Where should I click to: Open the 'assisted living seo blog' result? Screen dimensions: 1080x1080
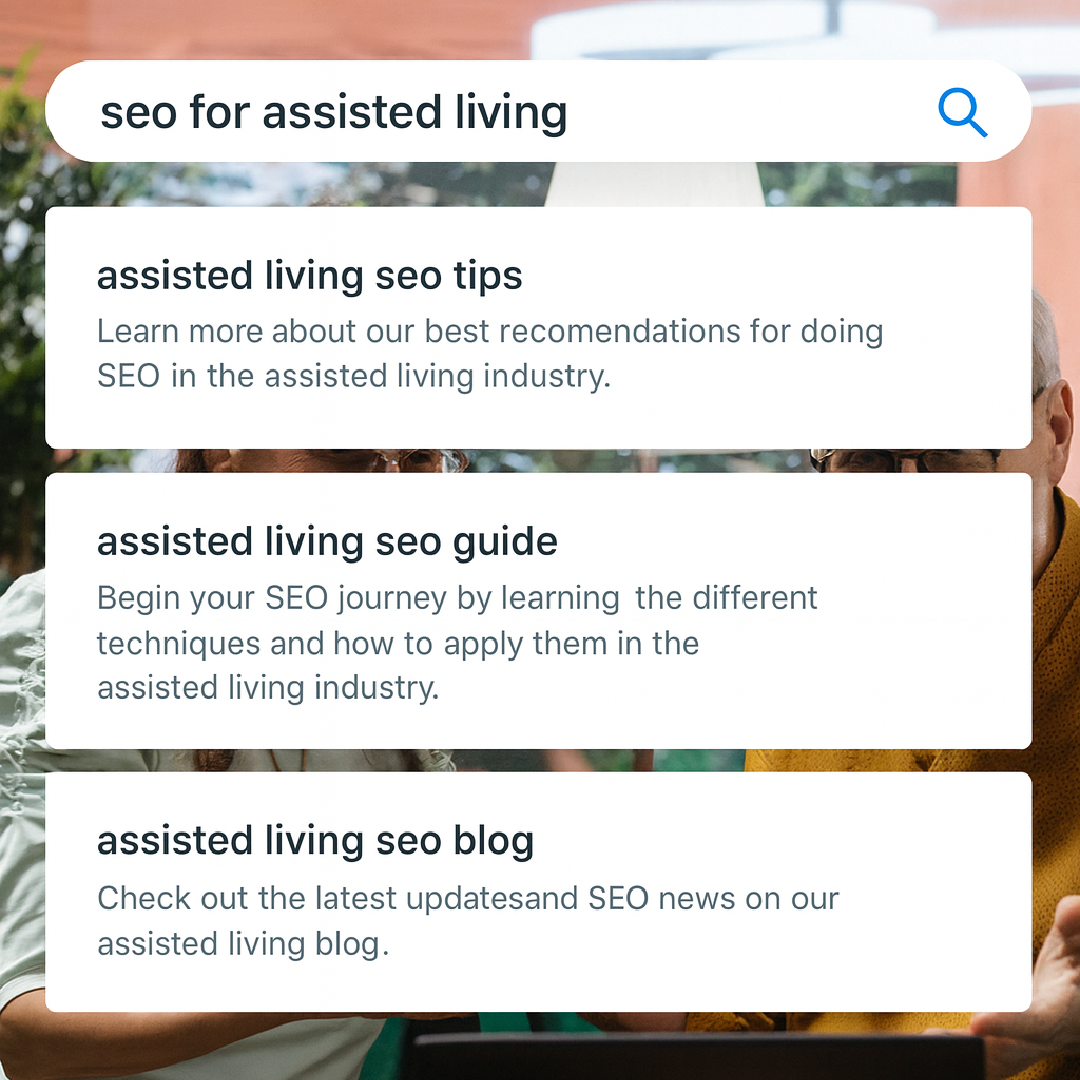[x=315, y=841]
